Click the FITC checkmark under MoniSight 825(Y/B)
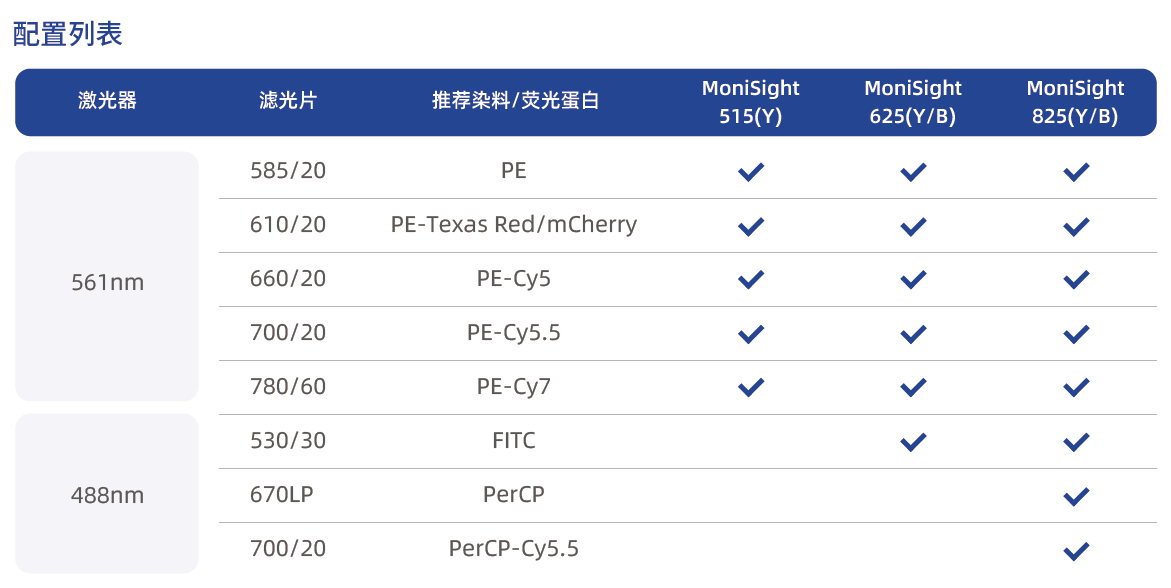1171x588 pixels. [1076, 442]
